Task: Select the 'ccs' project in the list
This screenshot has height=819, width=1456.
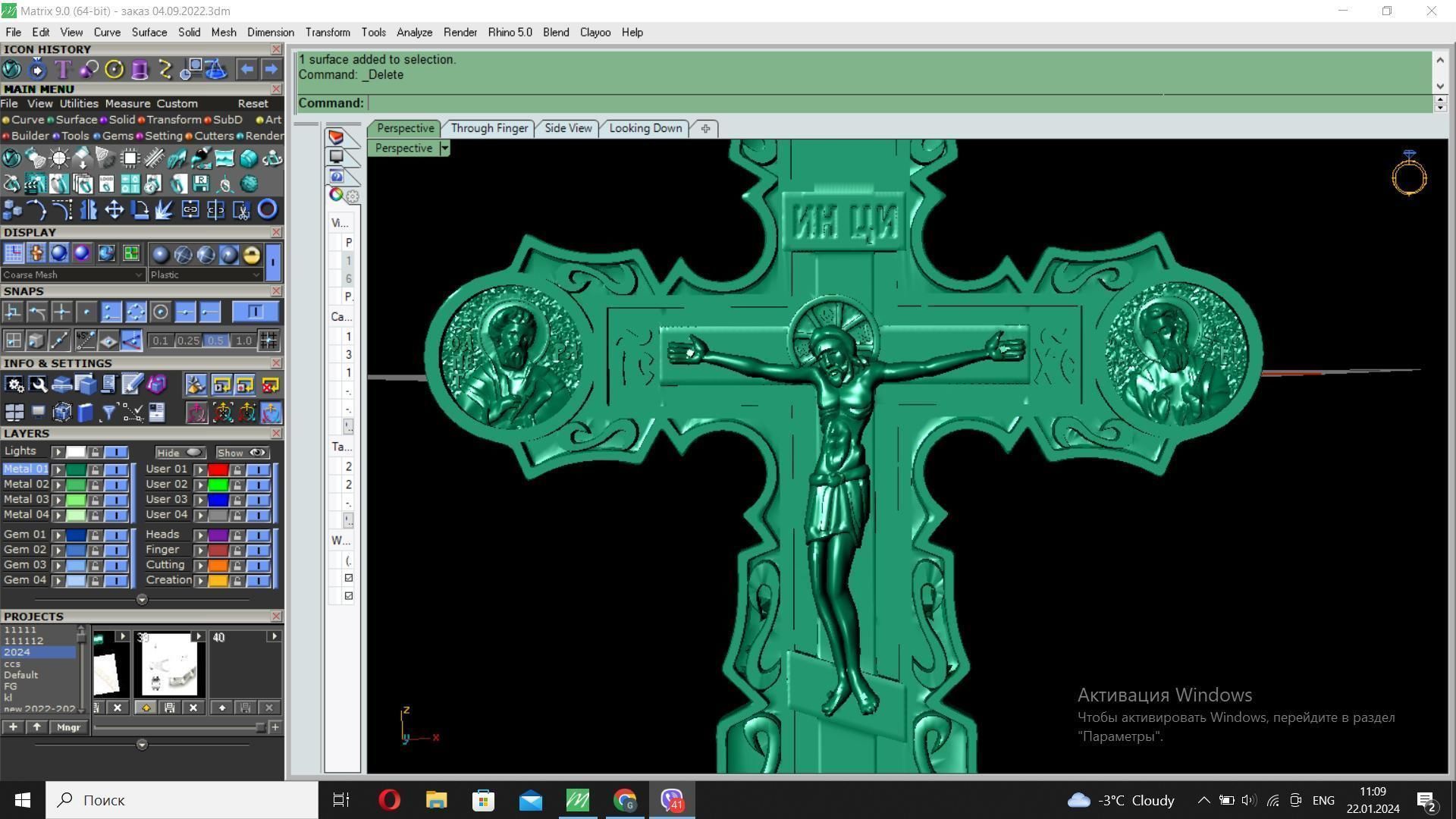Action: [12, 664]
